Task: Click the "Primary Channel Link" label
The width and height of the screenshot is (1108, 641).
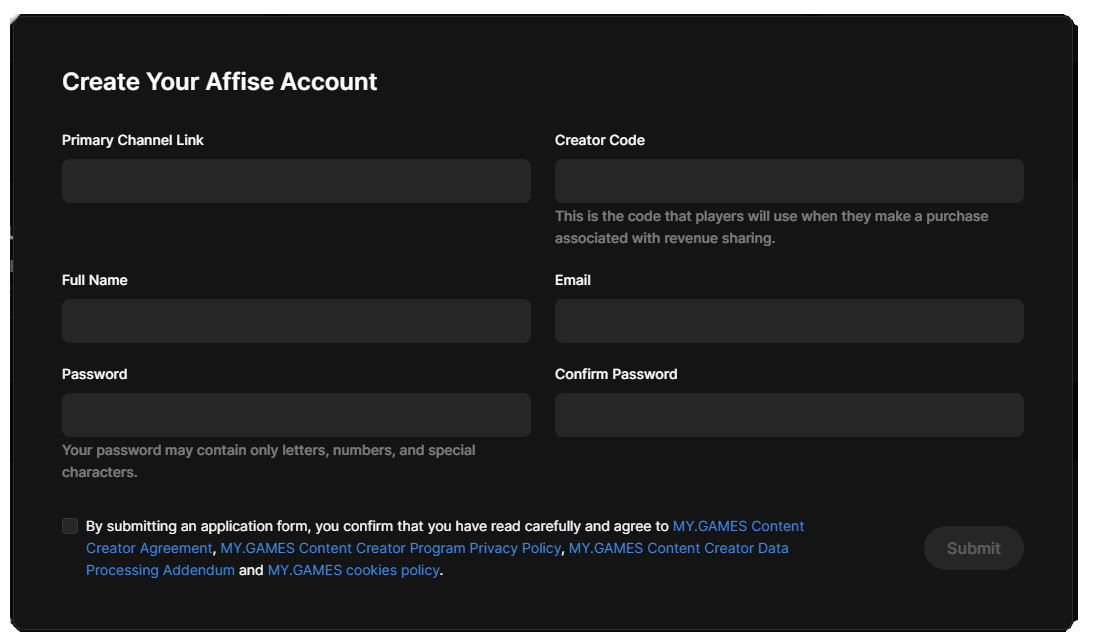Action: pyautogui.click(x=133, y=140)
